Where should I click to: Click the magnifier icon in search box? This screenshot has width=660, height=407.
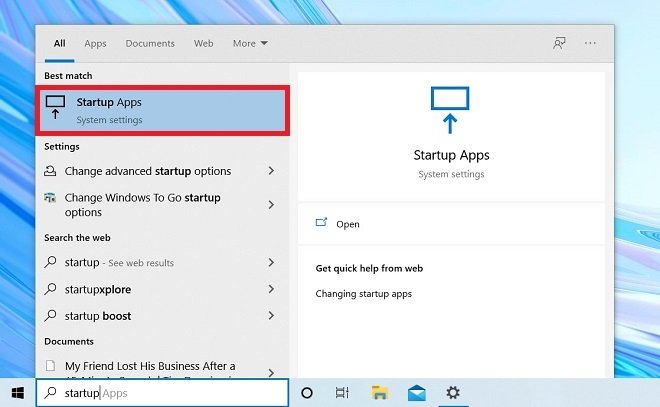[51, 393]
